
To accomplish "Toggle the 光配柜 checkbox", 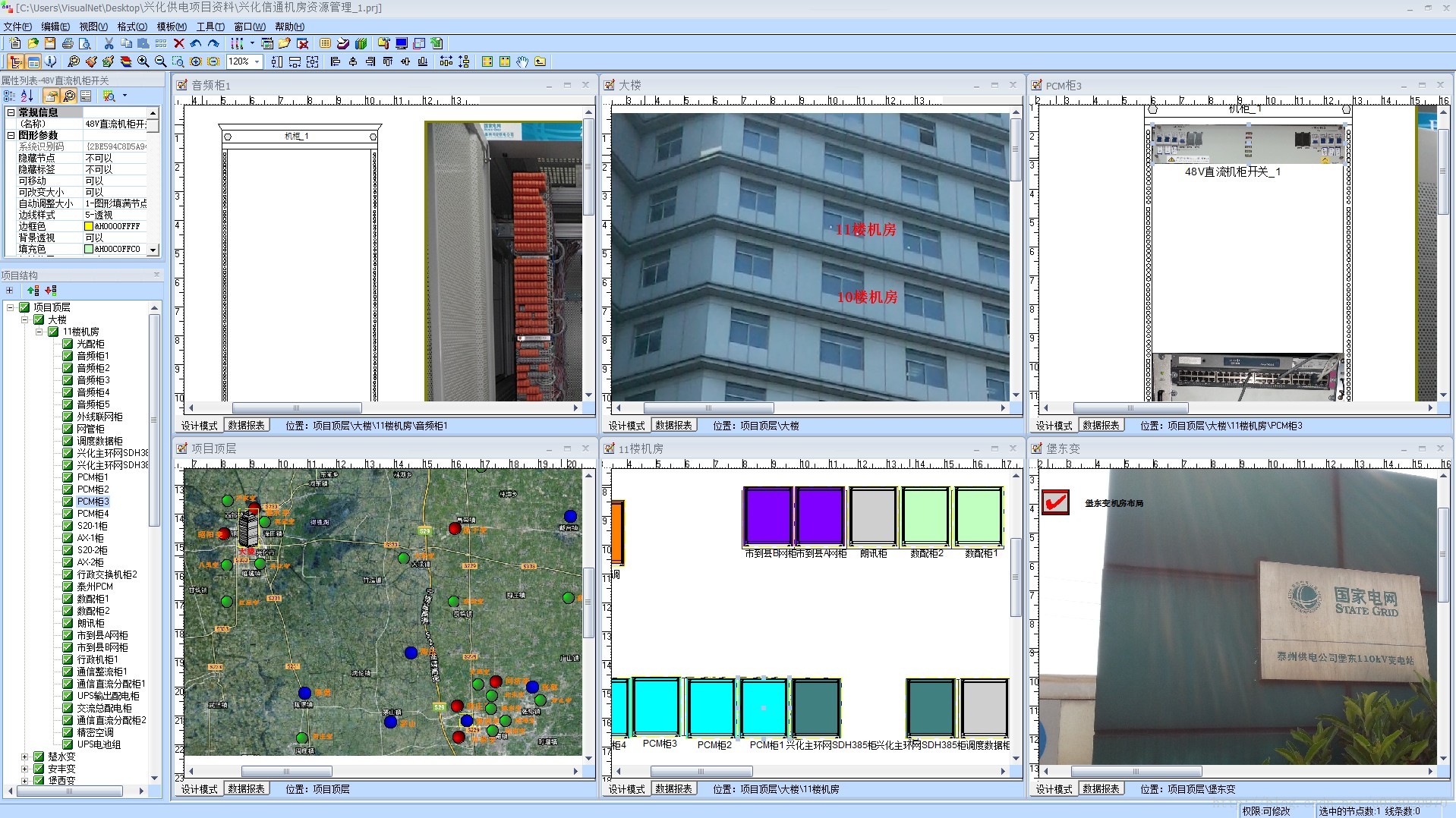I will 68,344.
